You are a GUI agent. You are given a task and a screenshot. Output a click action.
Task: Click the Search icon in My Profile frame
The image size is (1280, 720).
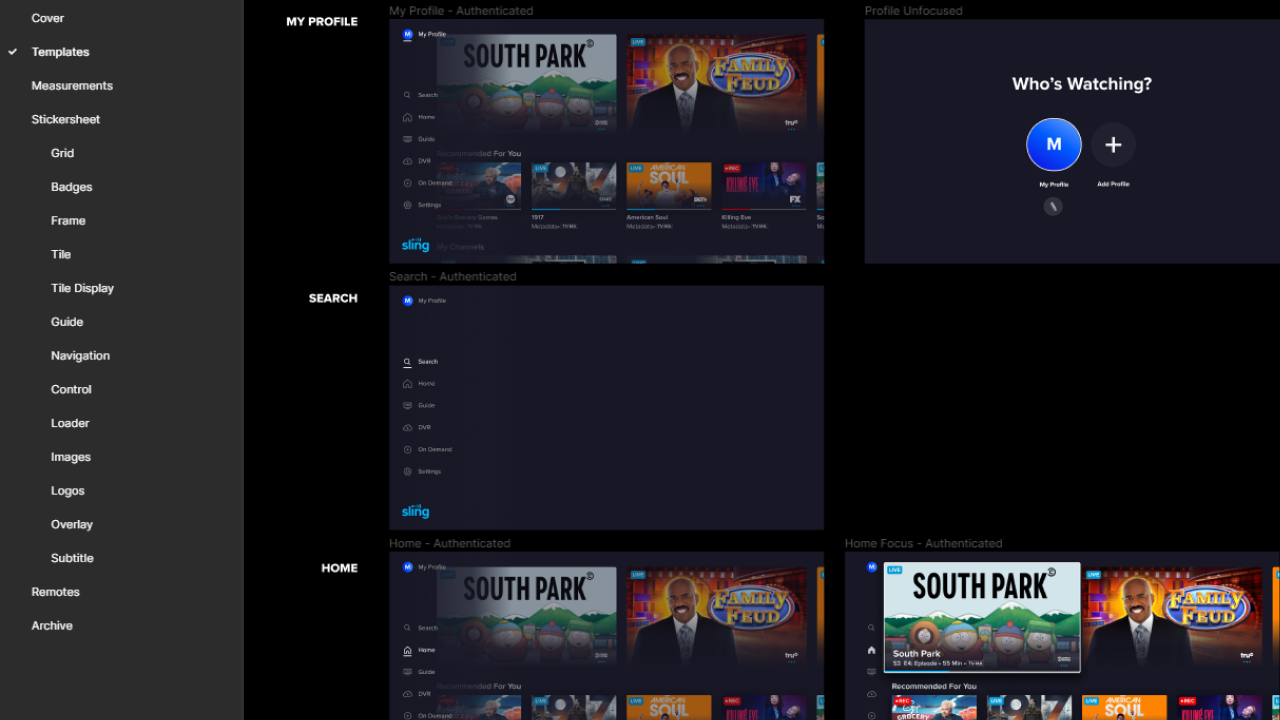(407, 95)
